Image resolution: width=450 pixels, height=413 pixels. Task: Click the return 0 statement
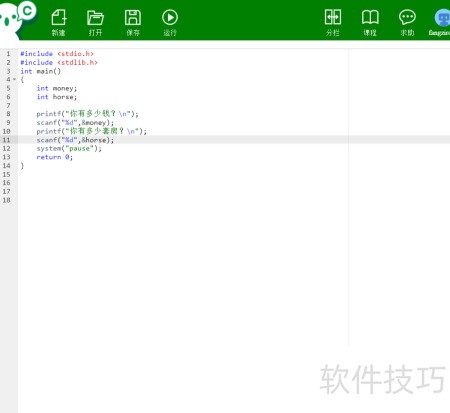[x=54, y=157]
